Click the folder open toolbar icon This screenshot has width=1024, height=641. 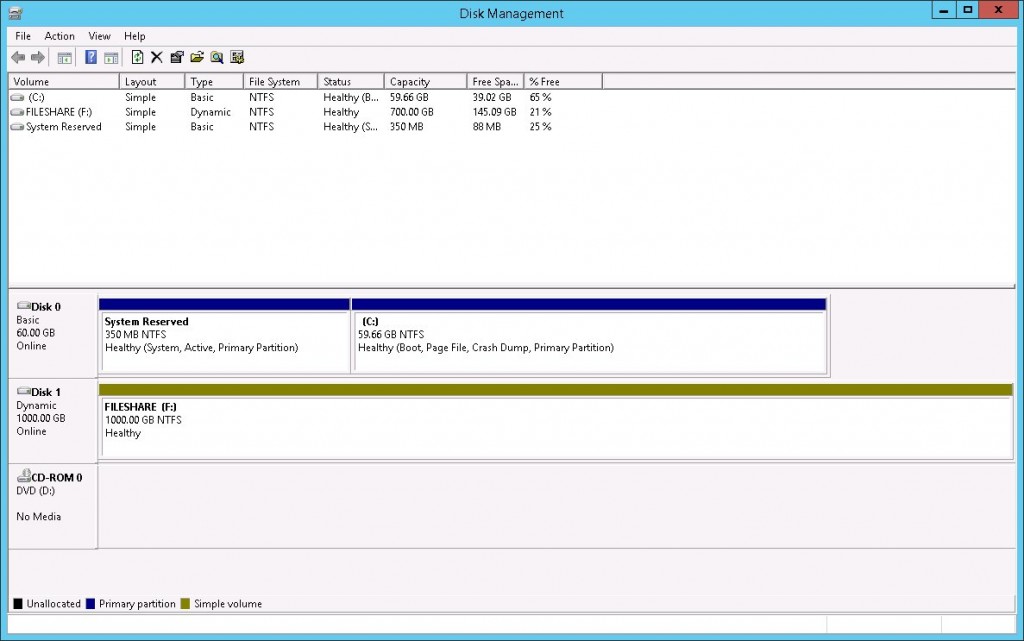coord(198,57)
